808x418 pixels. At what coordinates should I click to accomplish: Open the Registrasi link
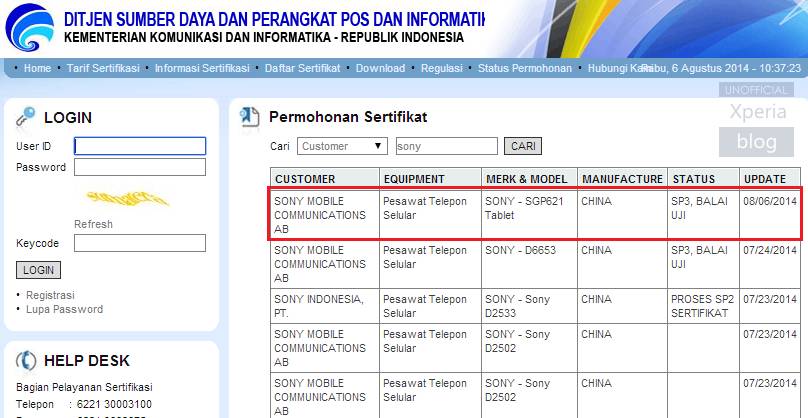click(x=50, y=295)
